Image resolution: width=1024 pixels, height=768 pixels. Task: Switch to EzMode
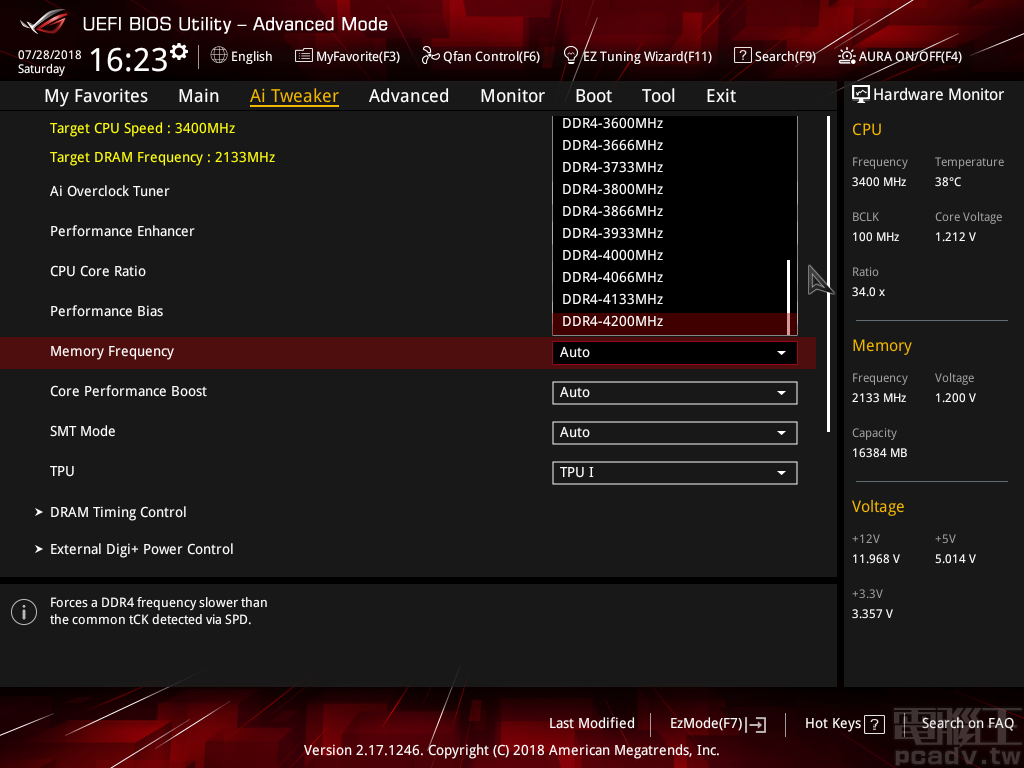tap(717, 724)
